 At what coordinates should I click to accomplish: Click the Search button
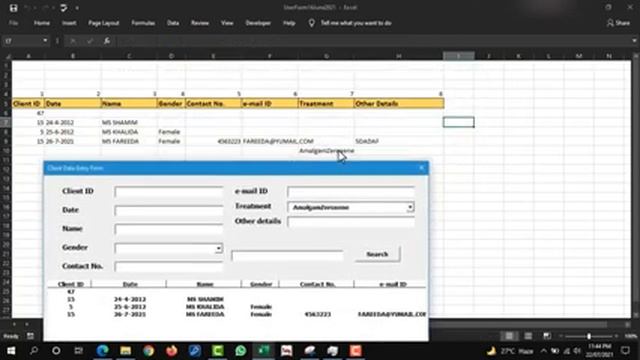coord(378,254)
